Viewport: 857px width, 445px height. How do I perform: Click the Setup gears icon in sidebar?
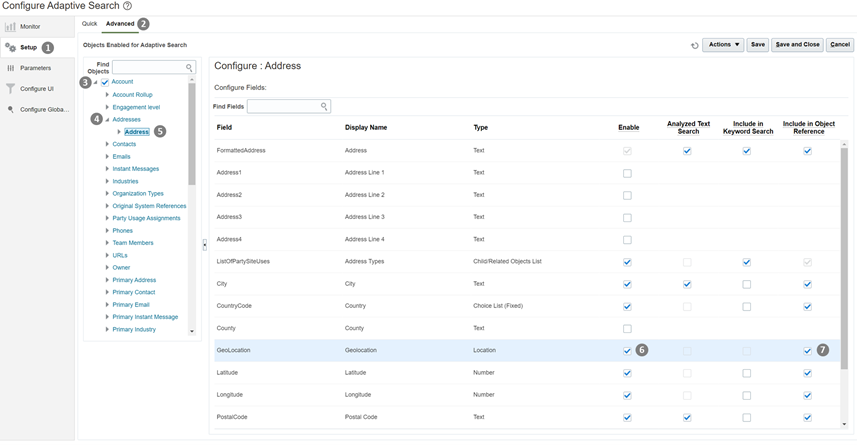point(11,47)
